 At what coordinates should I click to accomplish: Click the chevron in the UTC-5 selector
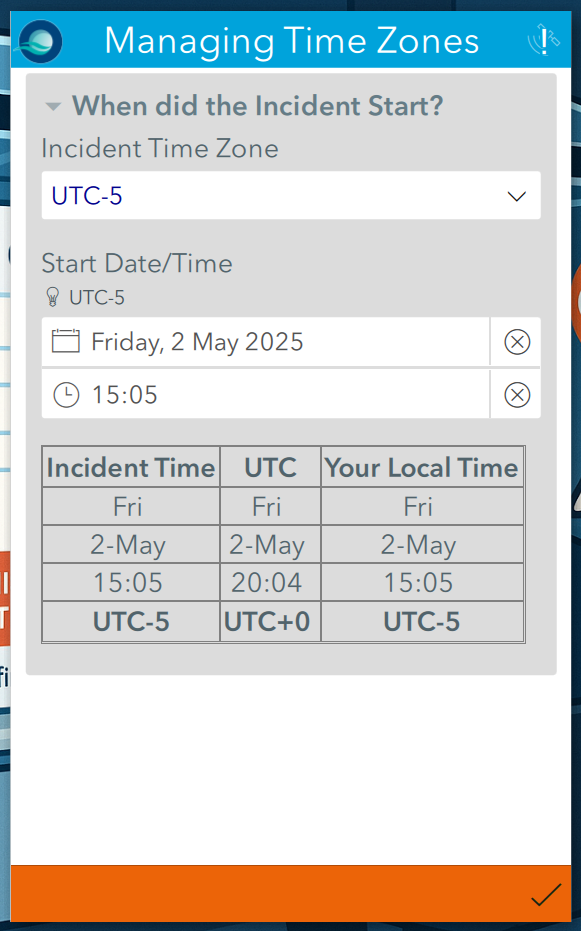coord(516,196)
